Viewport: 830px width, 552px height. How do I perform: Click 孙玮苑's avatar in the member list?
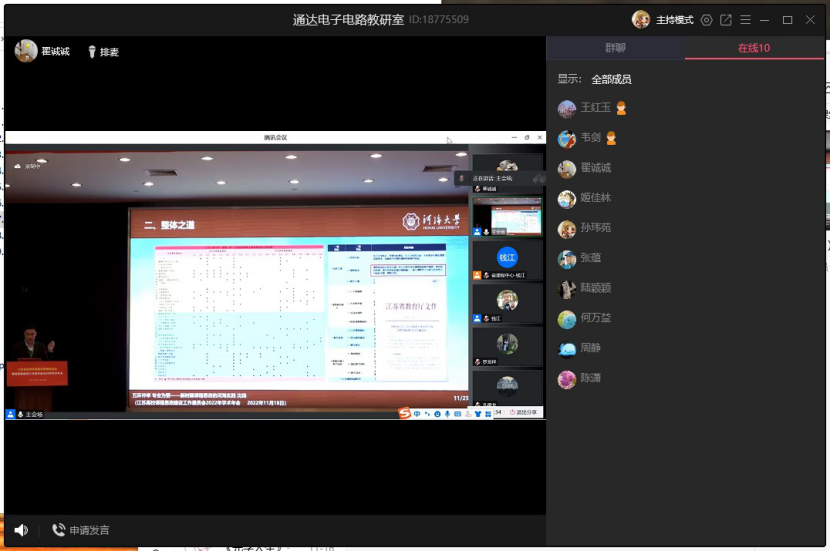tap(566, 229)
